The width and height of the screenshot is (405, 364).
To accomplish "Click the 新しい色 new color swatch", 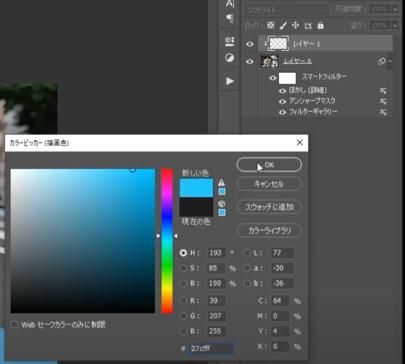I will coord(196,188).
